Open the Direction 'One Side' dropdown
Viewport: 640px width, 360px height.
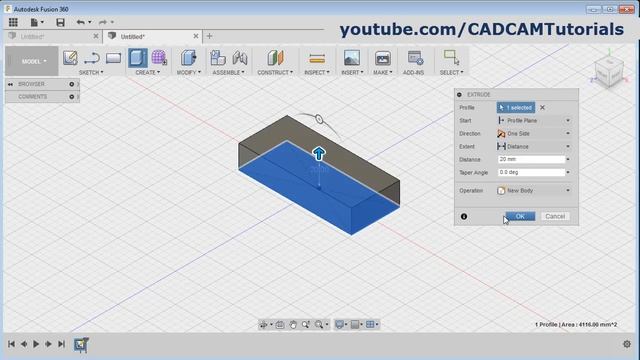pos(534,133)
